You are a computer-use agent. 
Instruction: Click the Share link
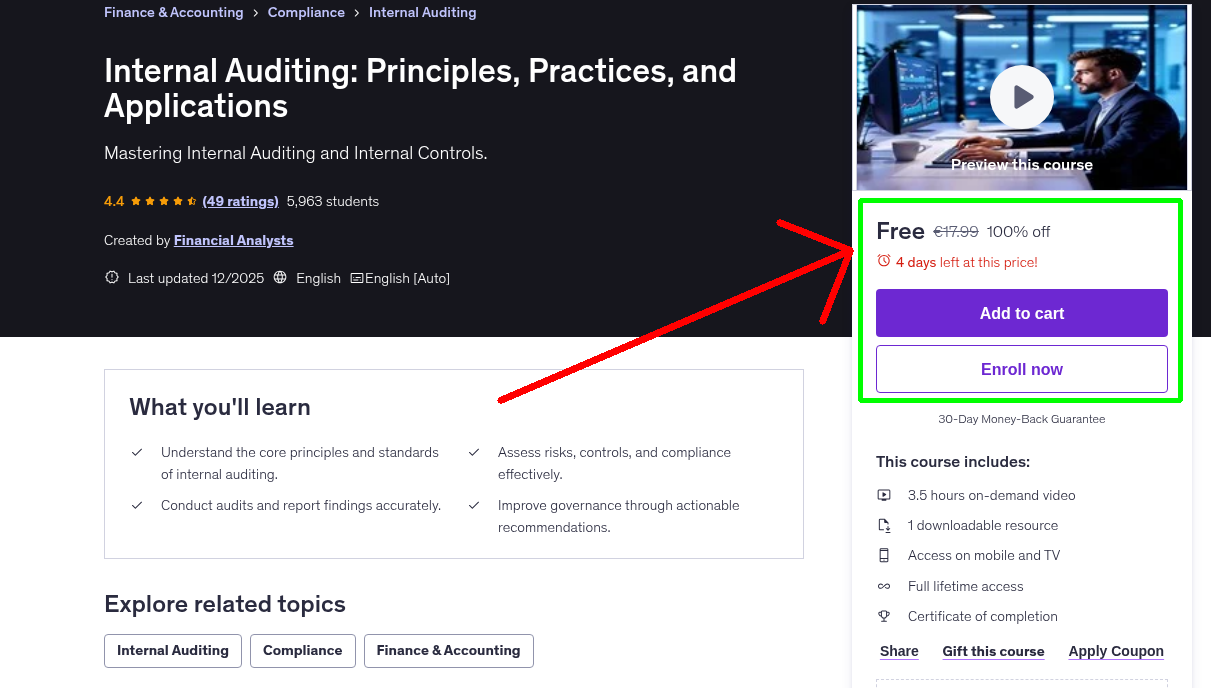coord(898,650)
